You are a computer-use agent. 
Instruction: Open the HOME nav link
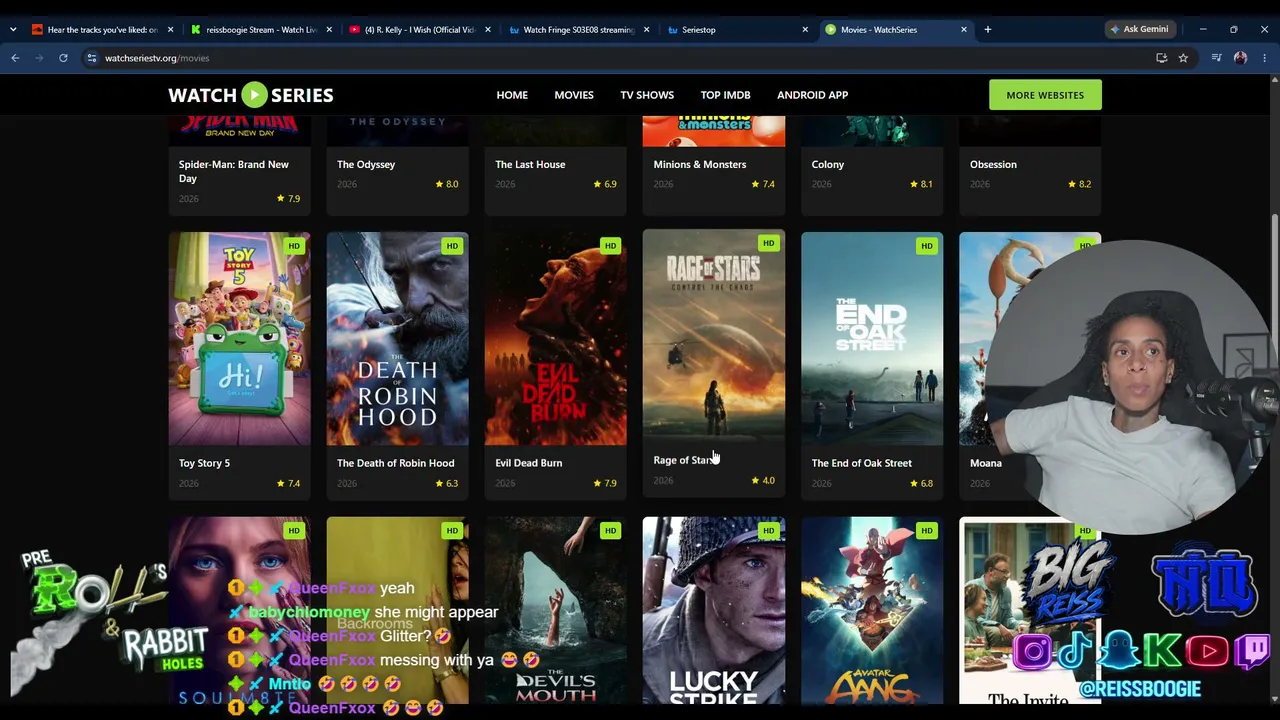(512, 95)
